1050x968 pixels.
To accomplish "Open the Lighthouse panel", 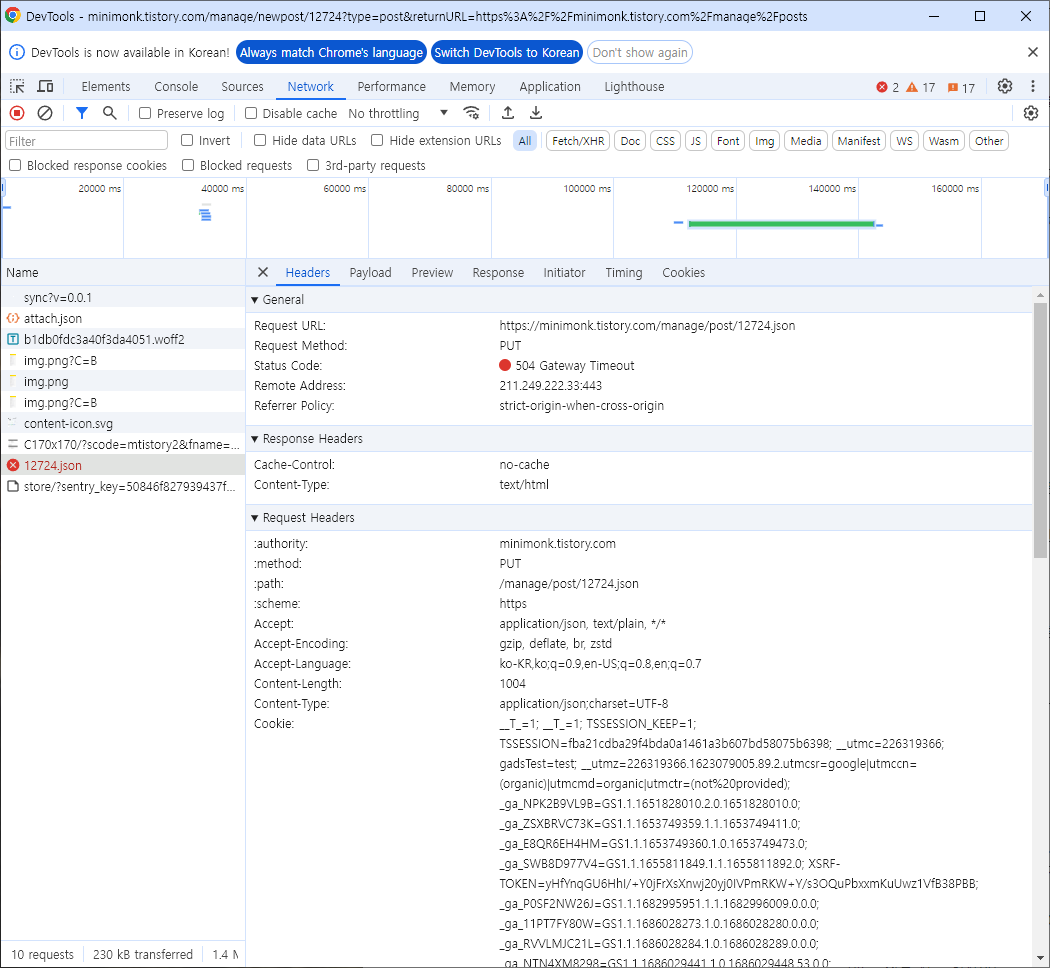I will [634, 86].
